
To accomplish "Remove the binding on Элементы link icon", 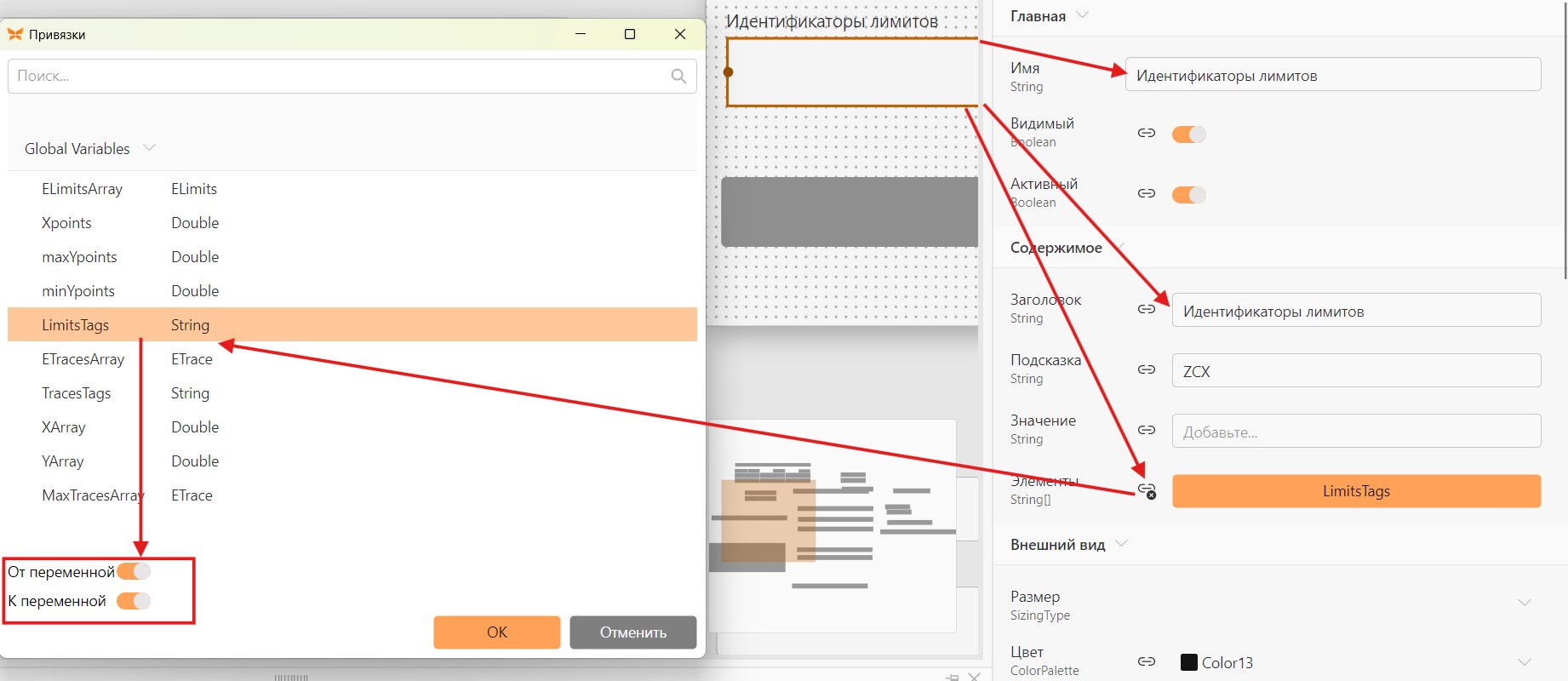I will pos(1147,491).
